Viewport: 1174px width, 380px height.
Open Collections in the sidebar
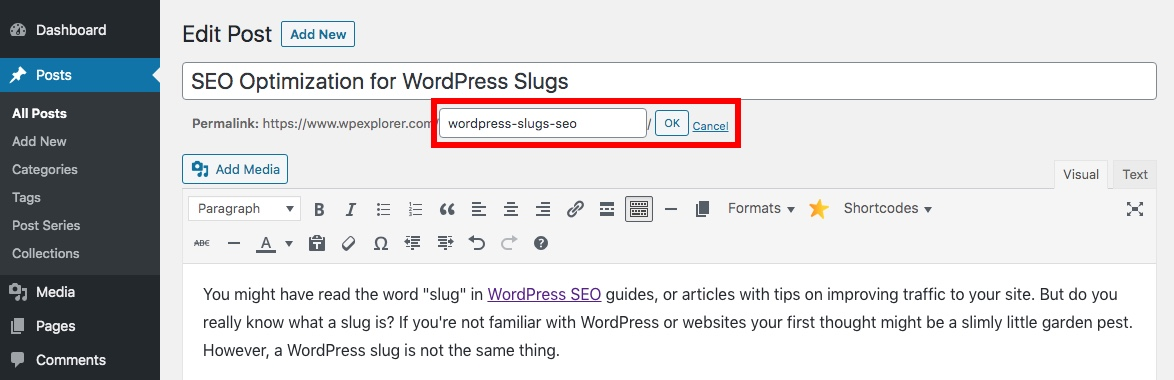(x=46, y=253)
